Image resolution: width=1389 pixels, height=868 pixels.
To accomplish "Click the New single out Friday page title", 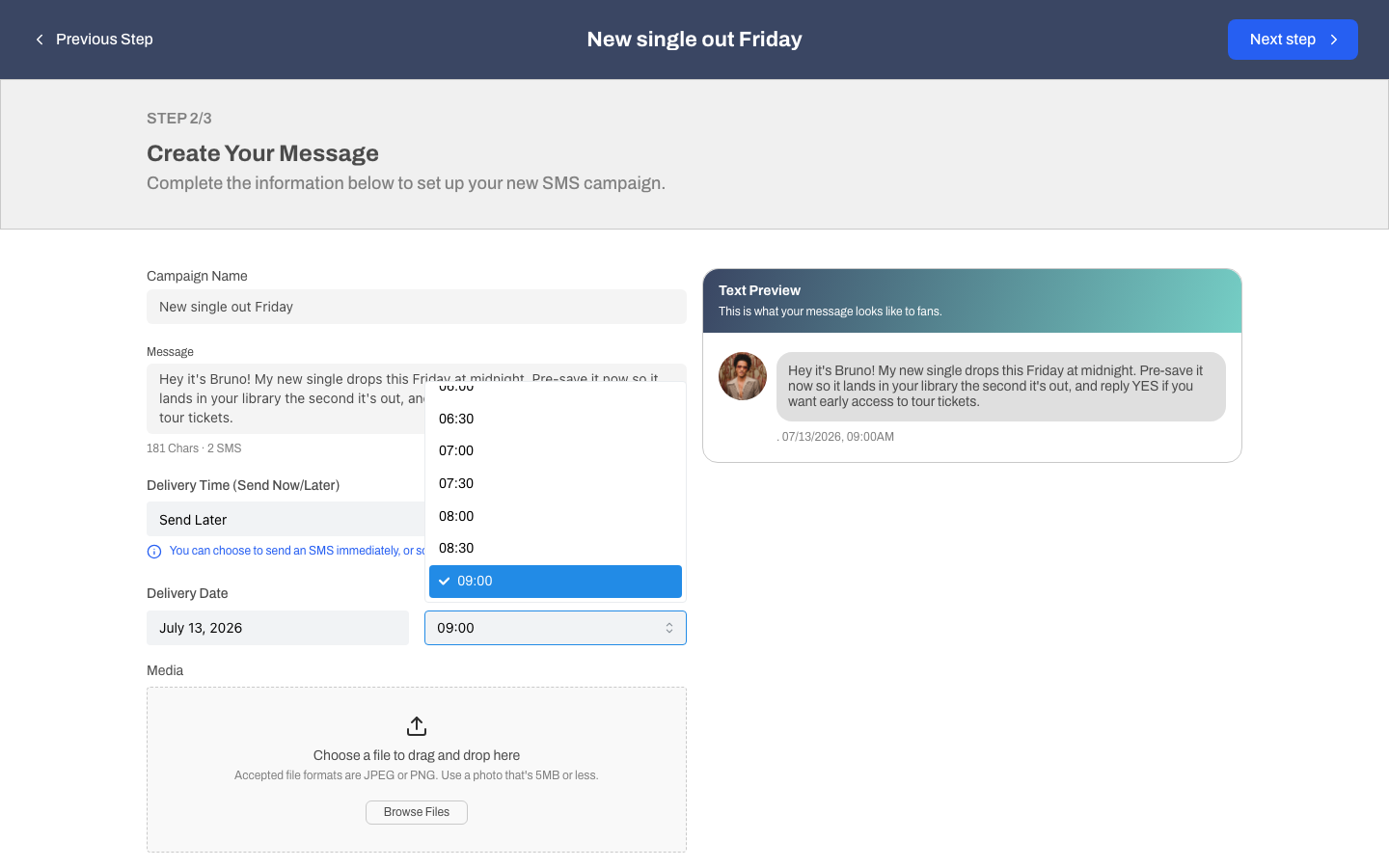I will point(694,40).
